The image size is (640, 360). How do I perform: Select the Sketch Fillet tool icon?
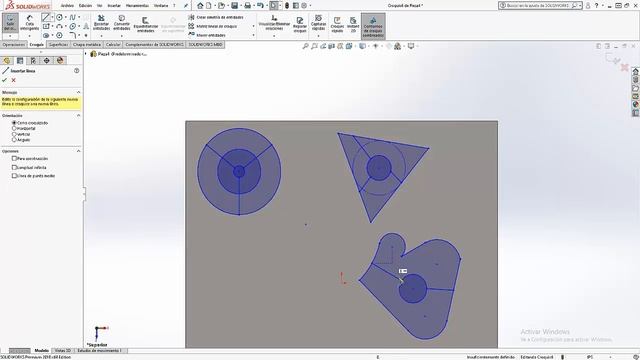[x=73, y=35]
